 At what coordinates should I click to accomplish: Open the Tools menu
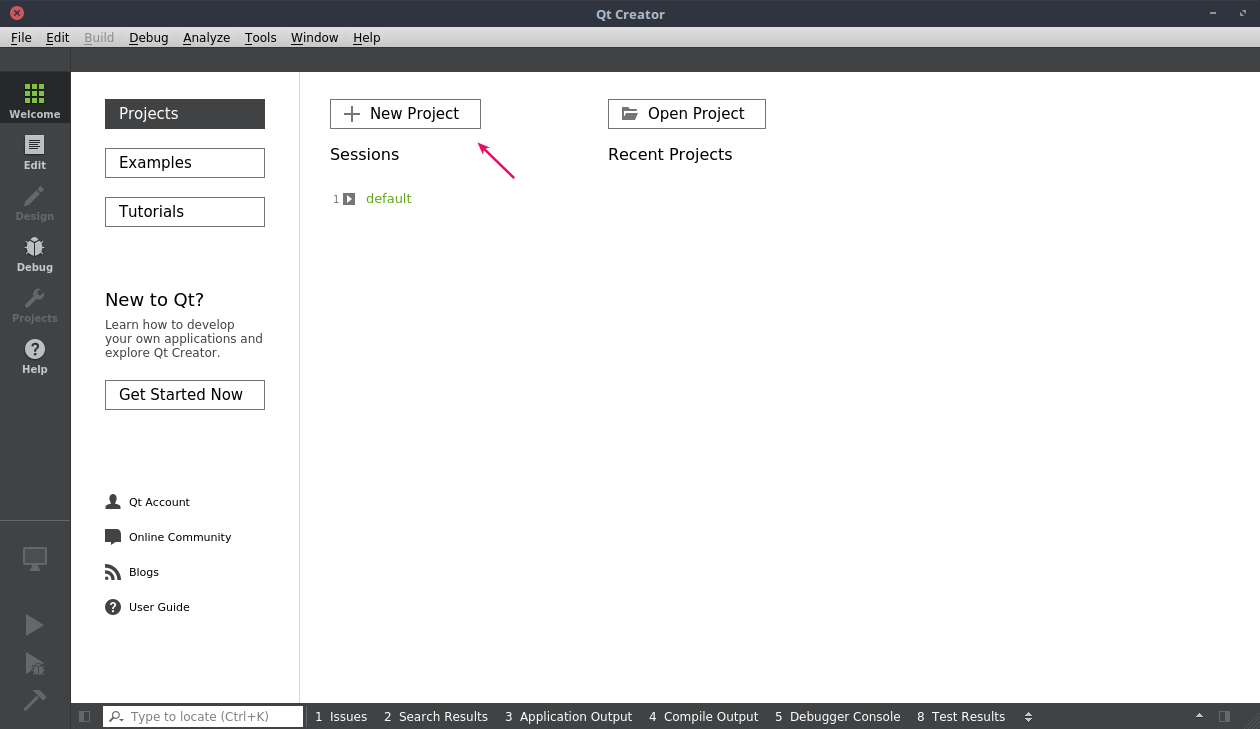point(260,37)
